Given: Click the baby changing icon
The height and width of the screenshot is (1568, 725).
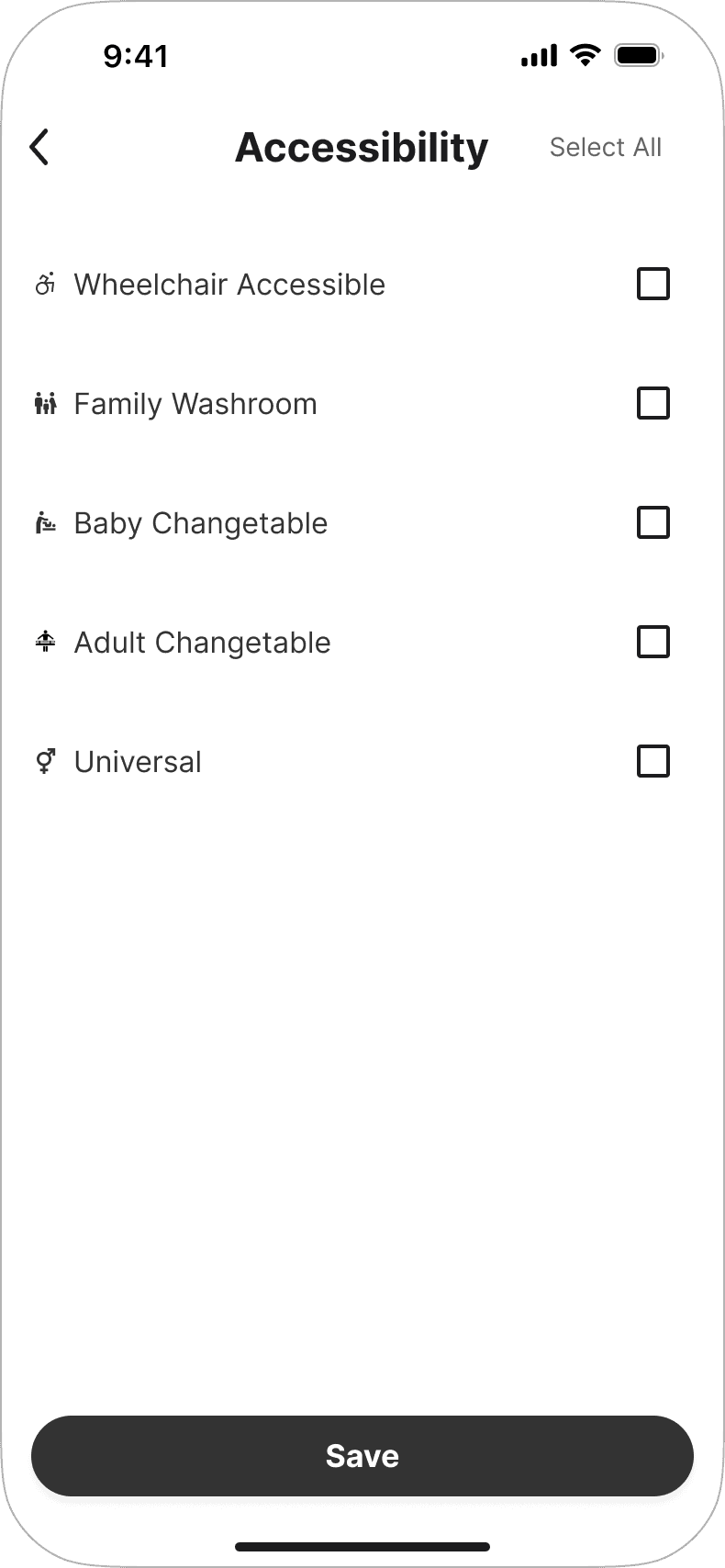Looking at the screenshot, I should pos(45,523).
